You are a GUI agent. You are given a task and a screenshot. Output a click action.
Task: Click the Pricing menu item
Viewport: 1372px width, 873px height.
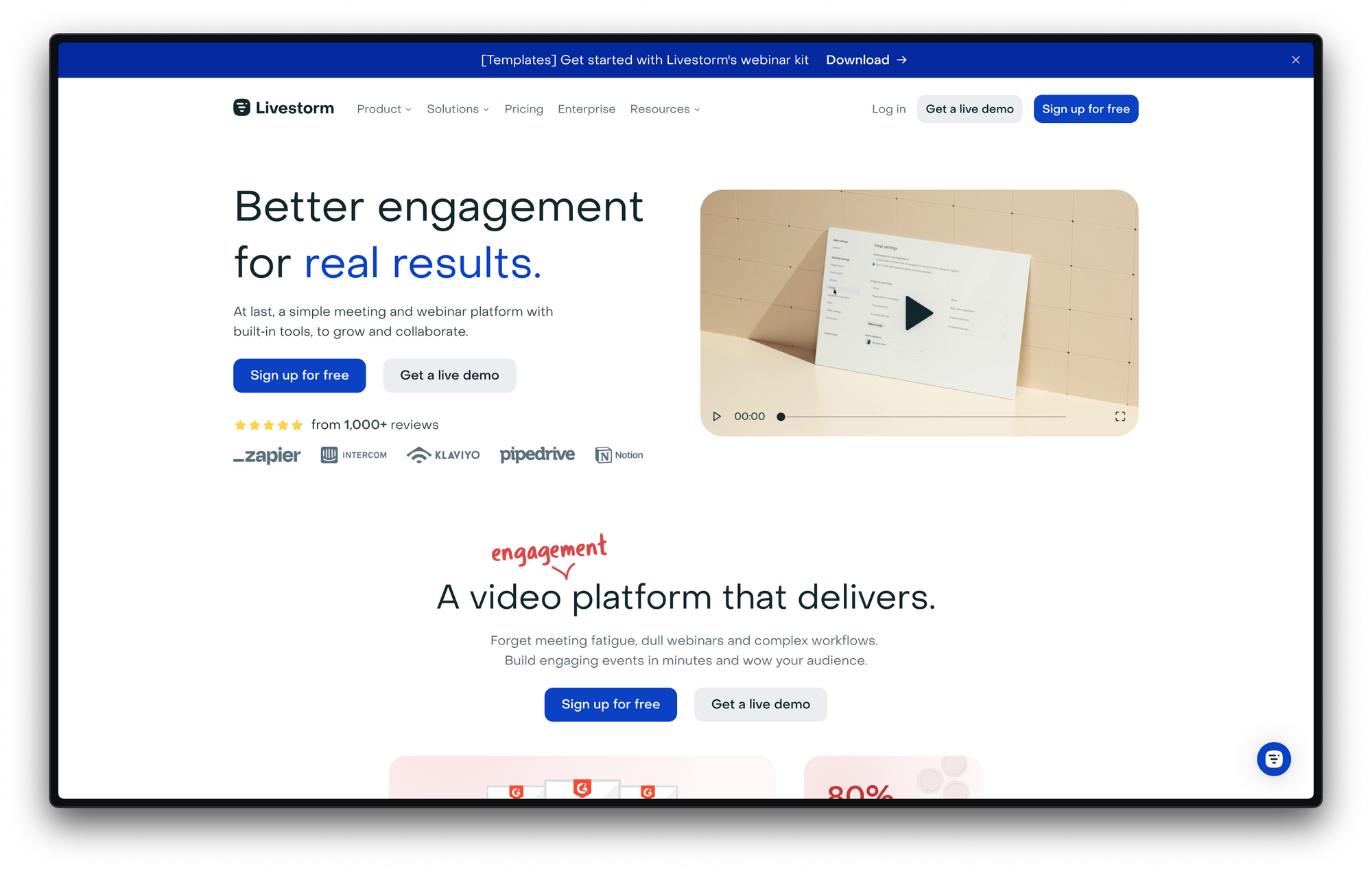523,108
